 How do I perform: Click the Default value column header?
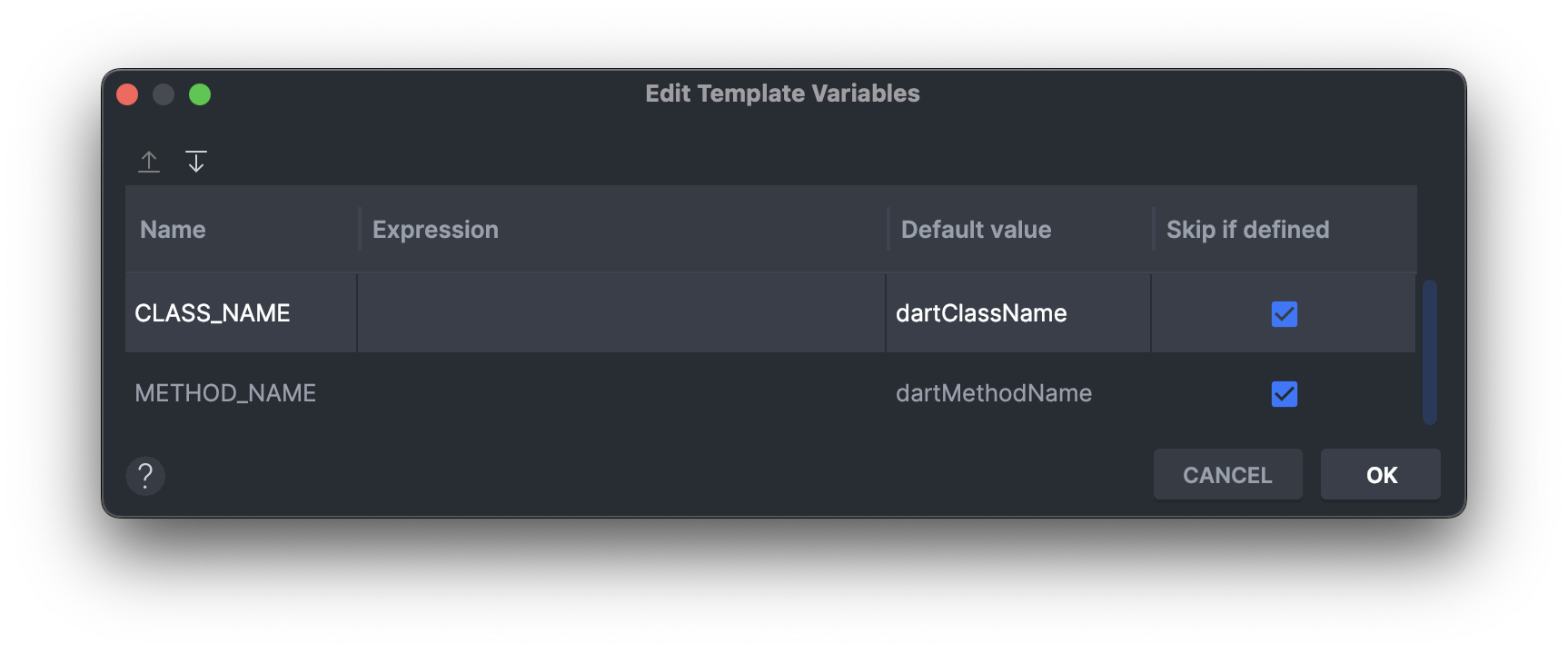coord(1020,229)
